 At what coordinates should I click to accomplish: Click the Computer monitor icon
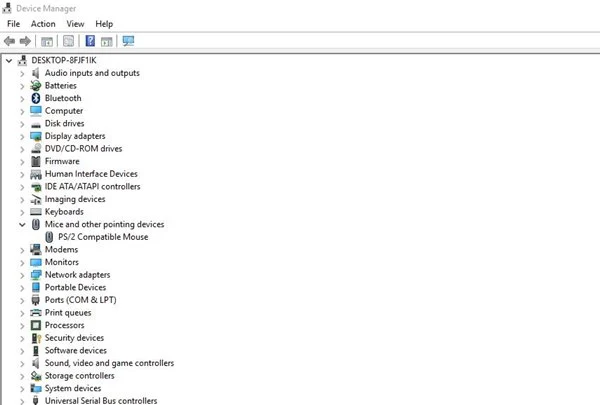coord(36,111)
